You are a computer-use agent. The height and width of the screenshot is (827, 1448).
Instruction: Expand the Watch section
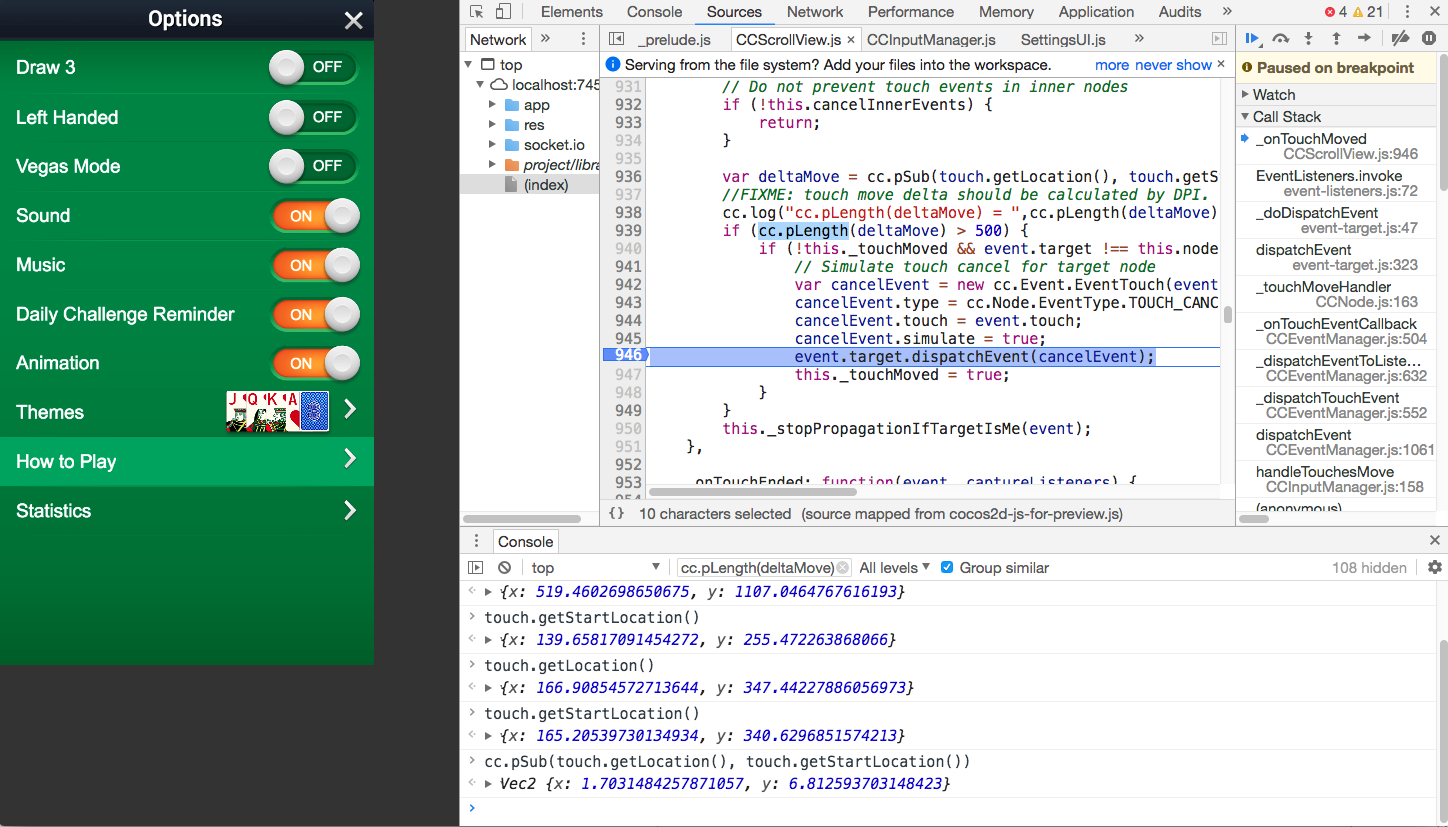pyautogui.click(x=1272, y=94)
